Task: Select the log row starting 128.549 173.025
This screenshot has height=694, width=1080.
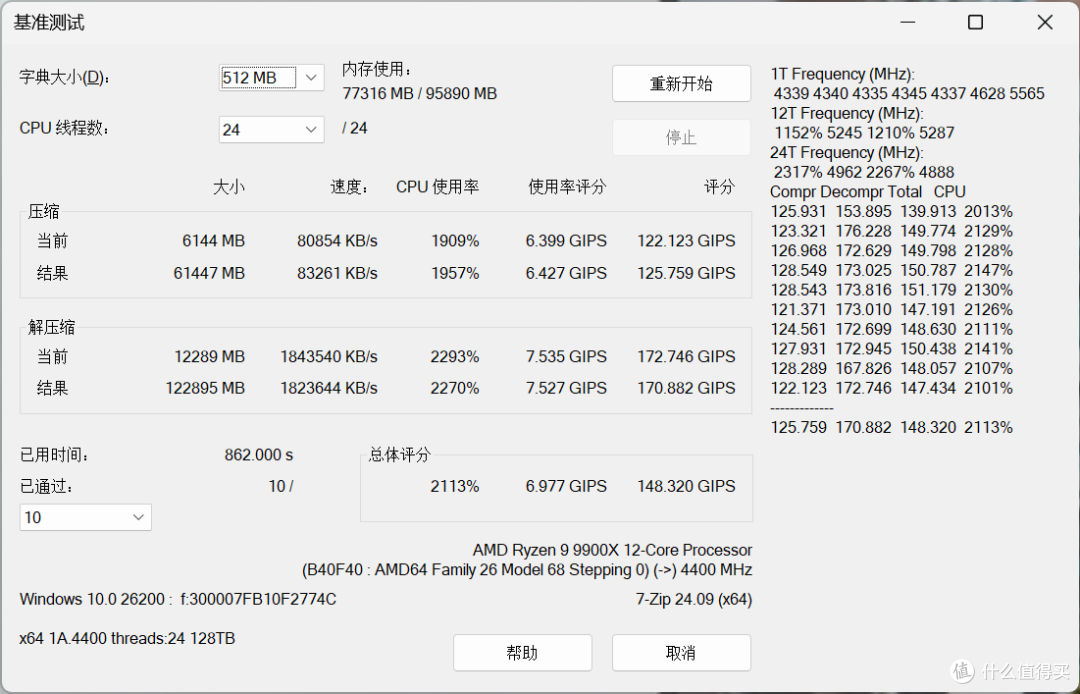Action: pos(891,271)
